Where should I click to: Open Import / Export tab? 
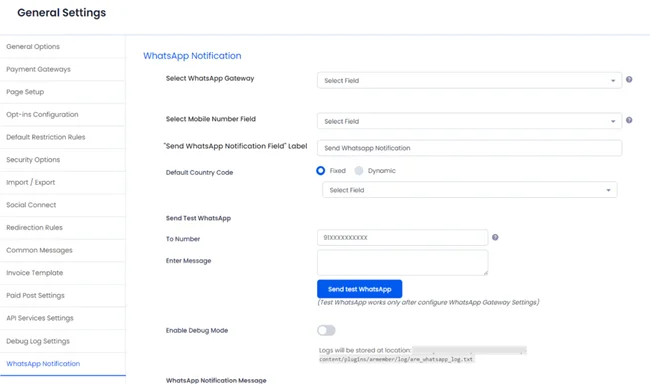[62, 182]
